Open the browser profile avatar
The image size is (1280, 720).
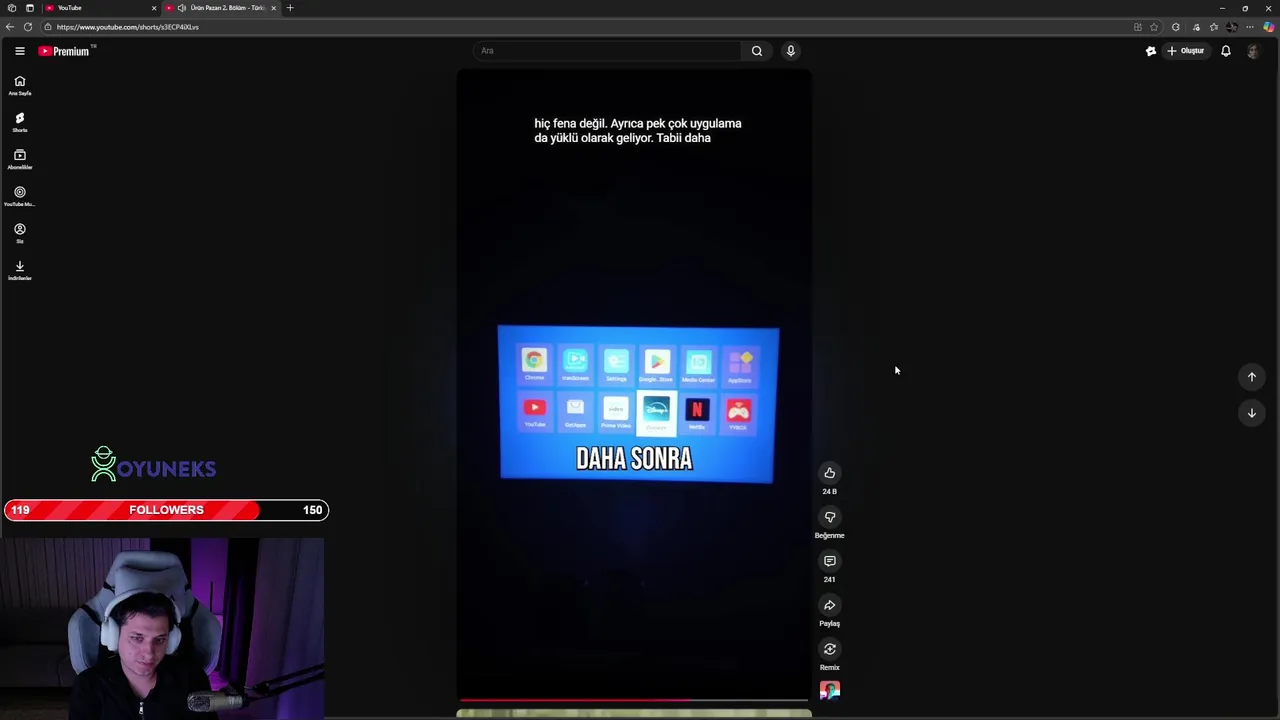click(x=1232, y=27)
